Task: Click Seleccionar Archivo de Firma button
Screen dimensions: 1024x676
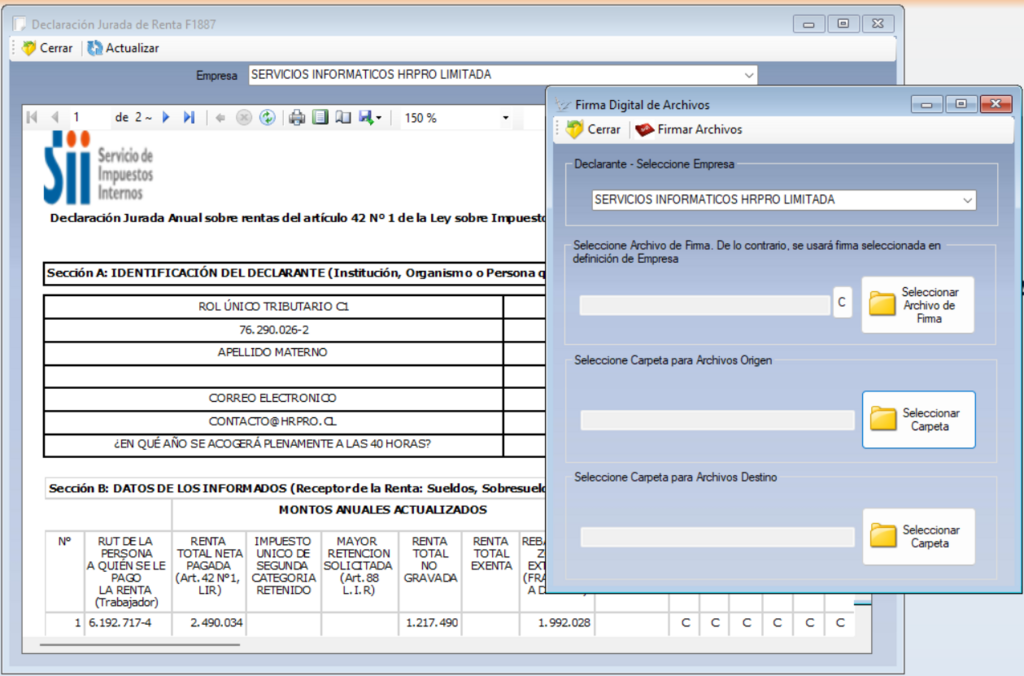Action: tap(918, 305)
